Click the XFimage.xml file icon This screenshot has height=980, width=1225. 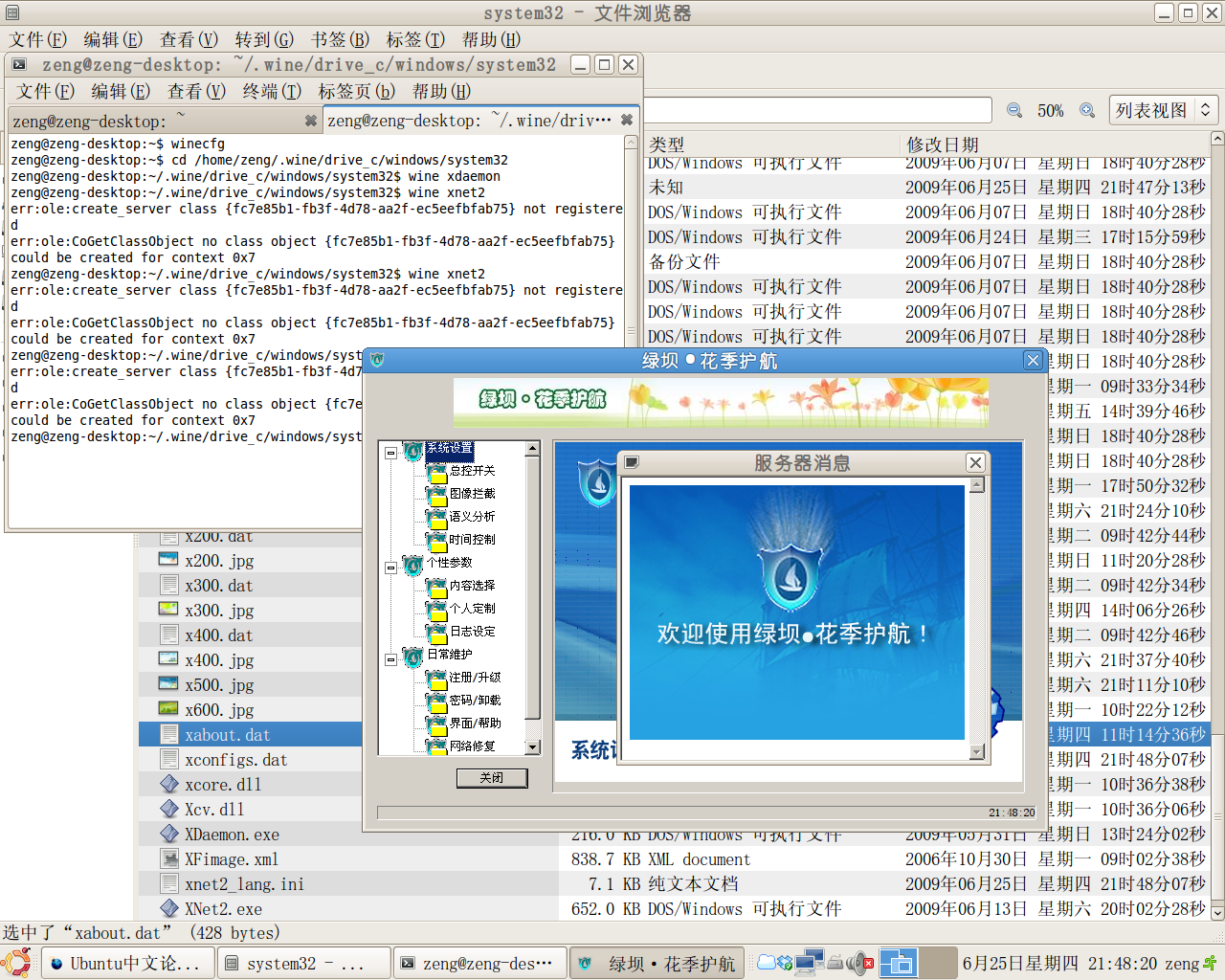(169, 858)
